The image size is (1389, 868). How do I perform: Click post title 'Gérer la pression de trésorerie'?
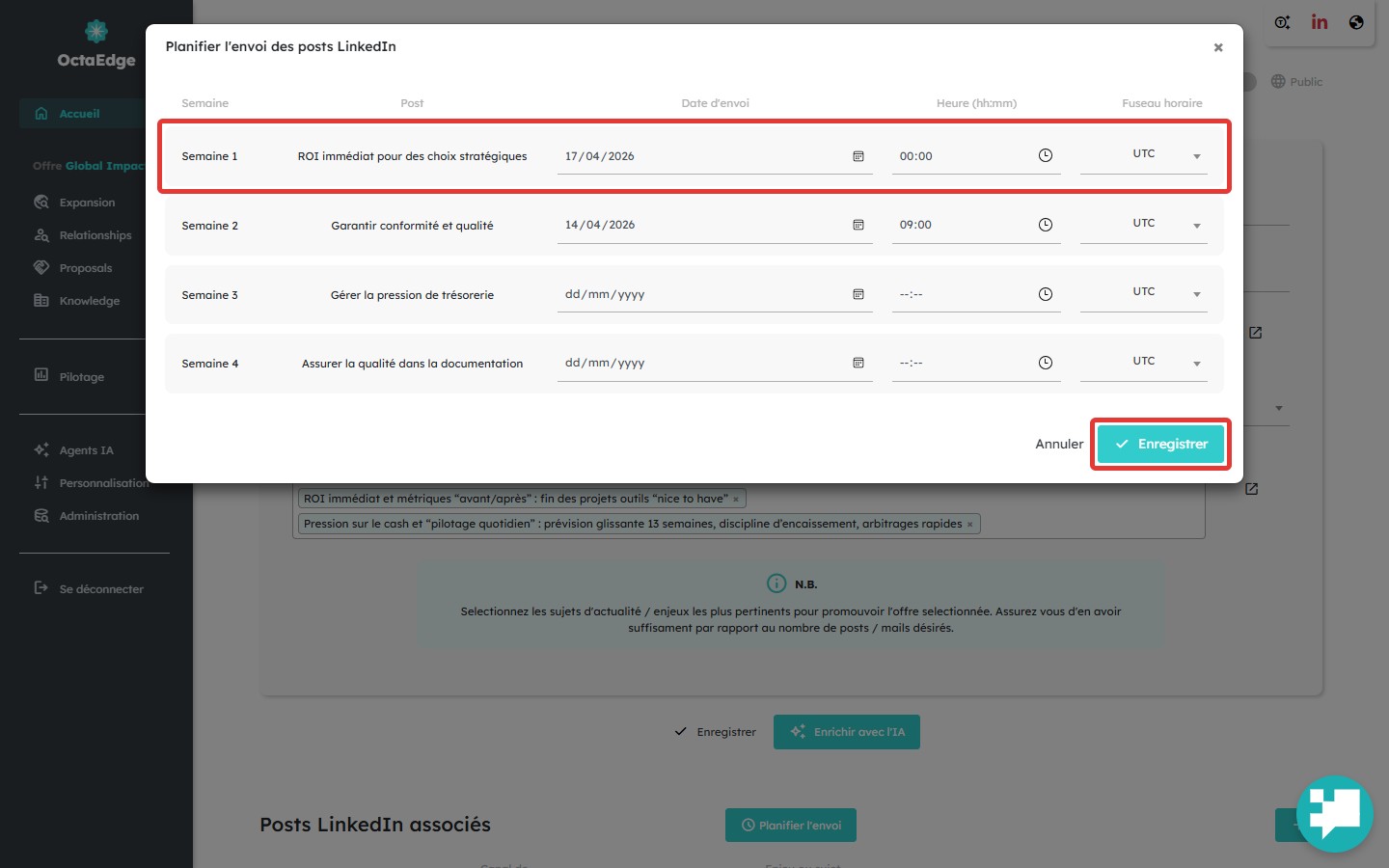[412, 295]
